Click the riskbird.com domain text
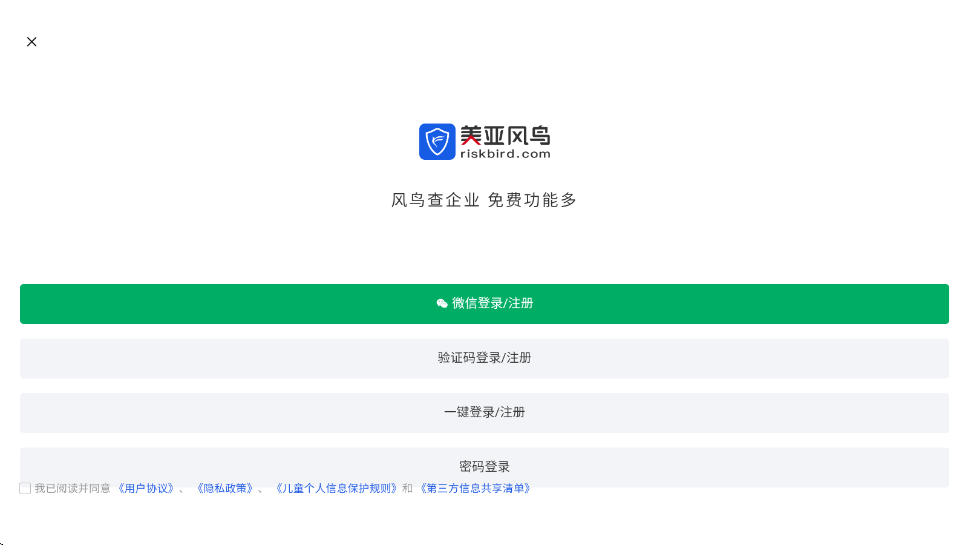Image resolution: width=968 pixels, height=545 pixels. [x=505, y=154]
